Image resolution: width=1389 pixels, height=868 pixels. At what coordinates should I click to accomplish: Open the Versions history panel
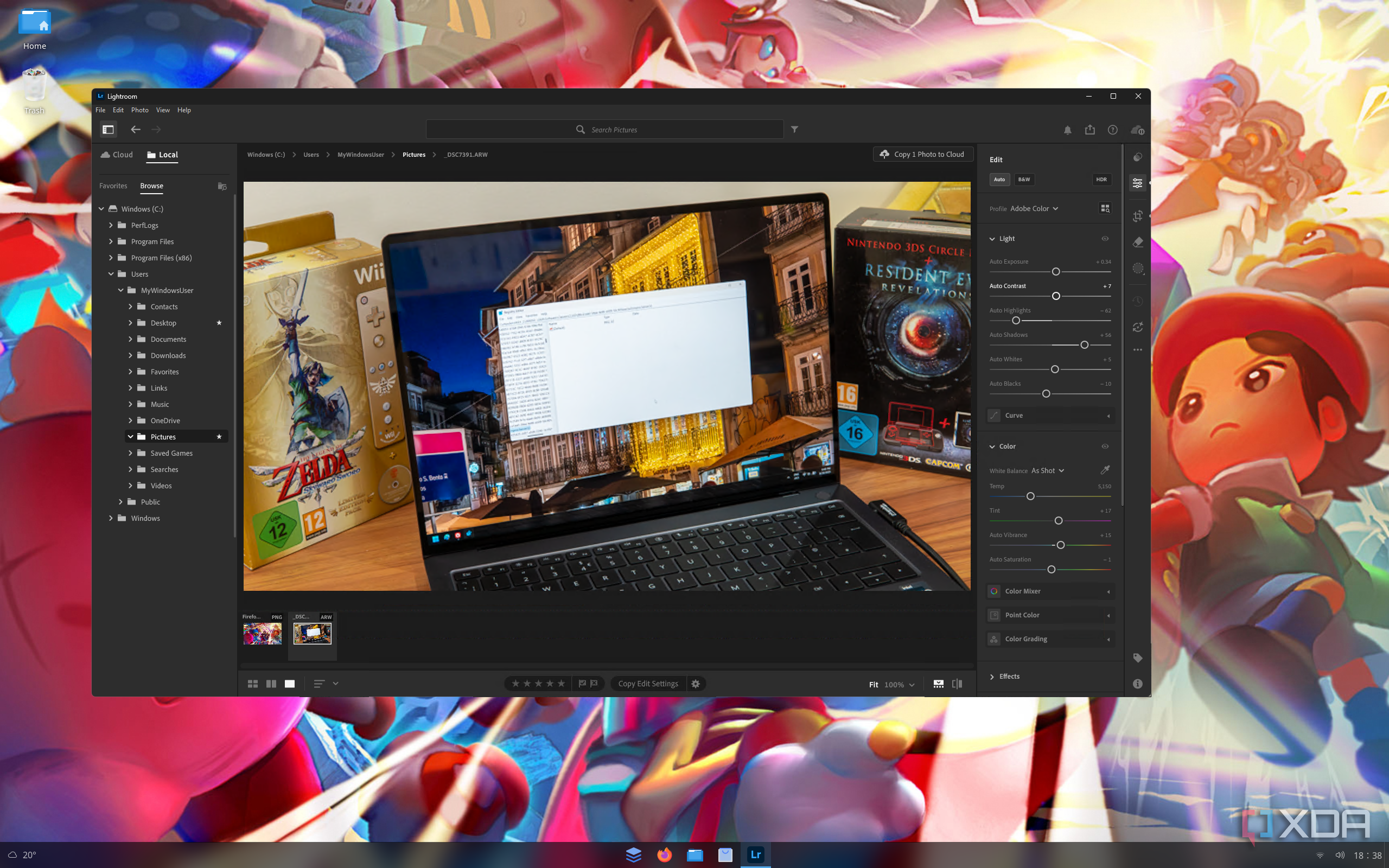(x=1138, y=301)
